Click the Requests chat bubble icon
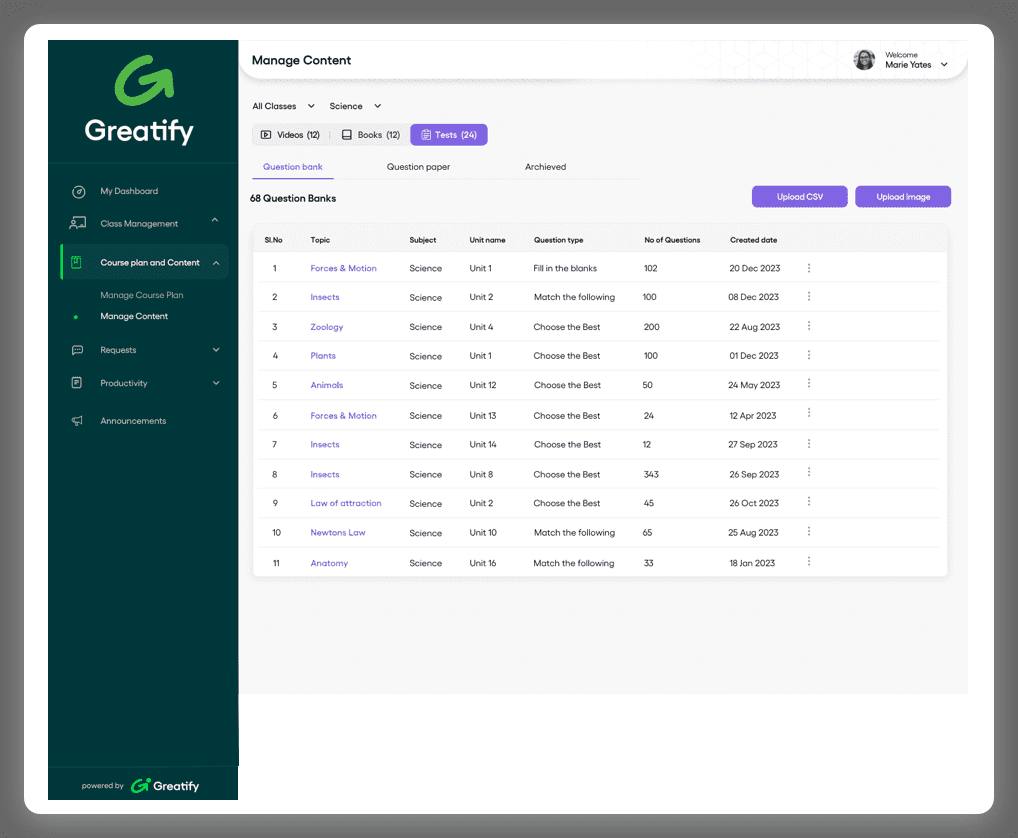1018x838 pixels. [78, 350]
